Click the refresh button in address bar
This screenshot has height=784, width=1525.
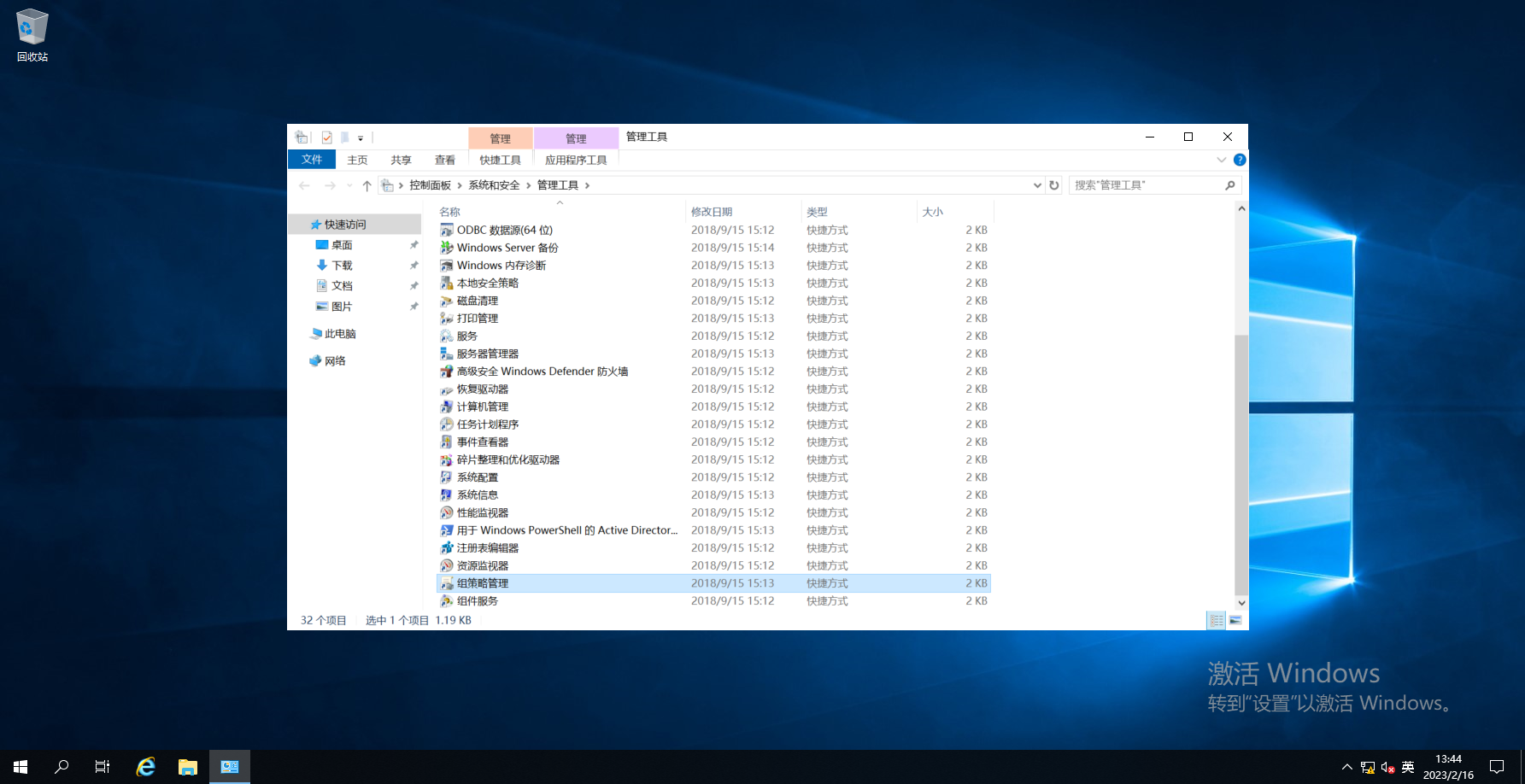click(1054, 185)
